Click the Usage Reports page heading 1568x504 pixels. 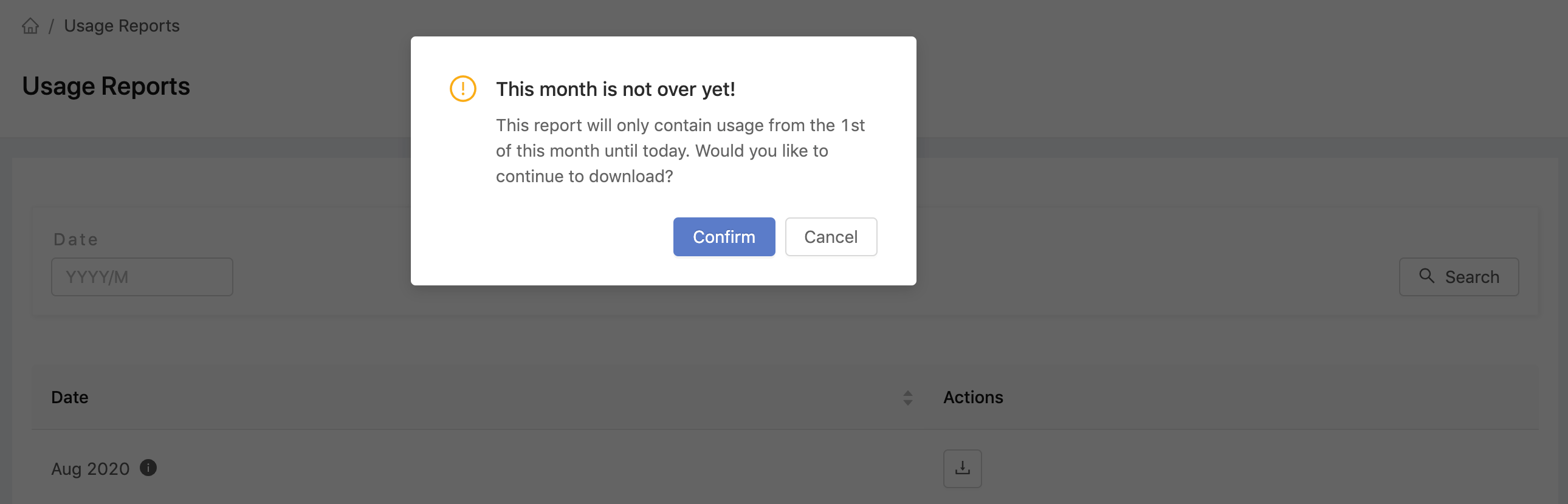(106, 86)
